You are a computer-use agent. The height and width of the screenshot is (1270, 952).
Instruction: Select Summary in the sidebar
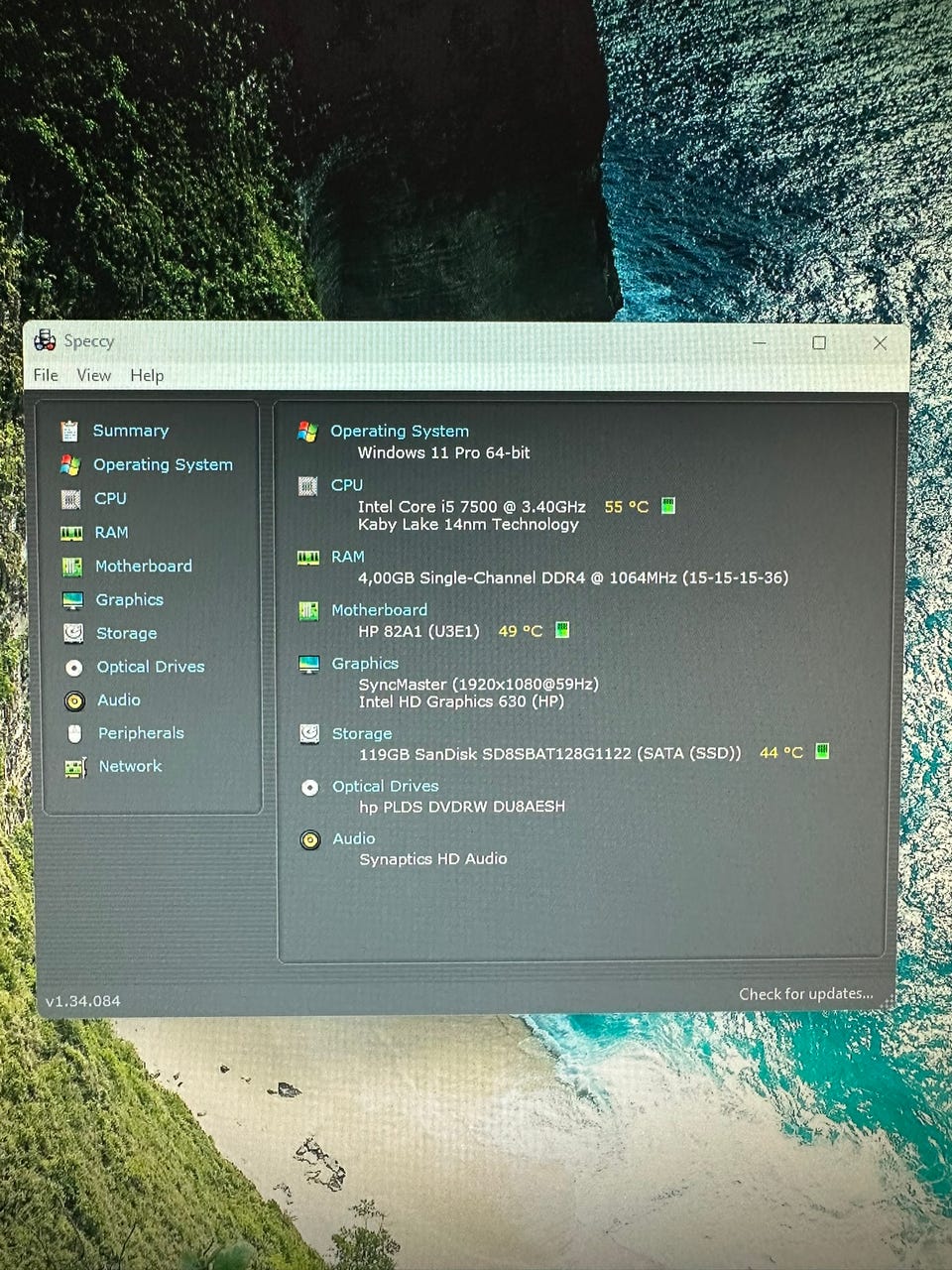(131, 431)
